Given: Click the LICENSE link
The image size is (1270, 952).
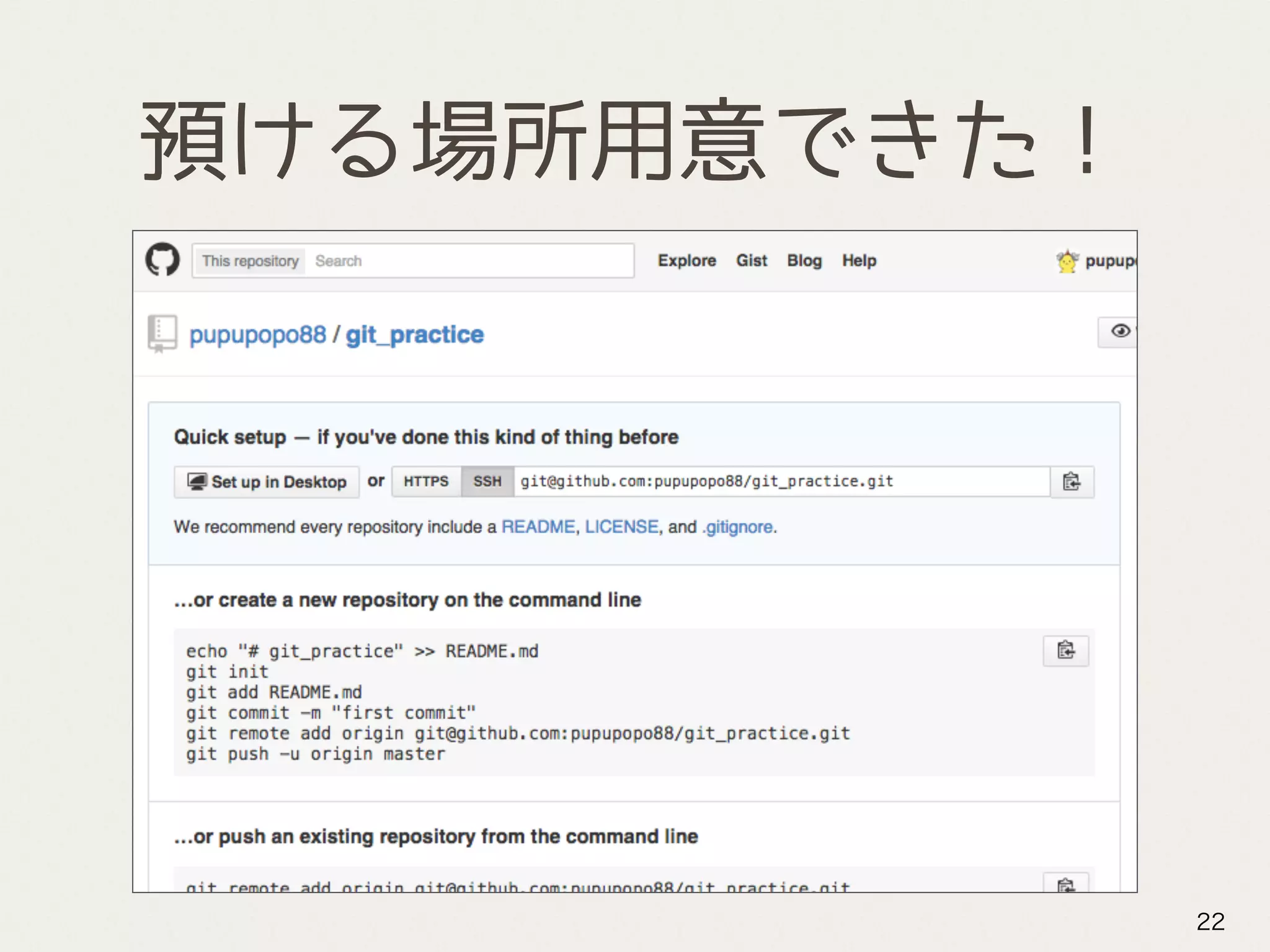Looking at the screenshot, I should (x=621, y=527).
